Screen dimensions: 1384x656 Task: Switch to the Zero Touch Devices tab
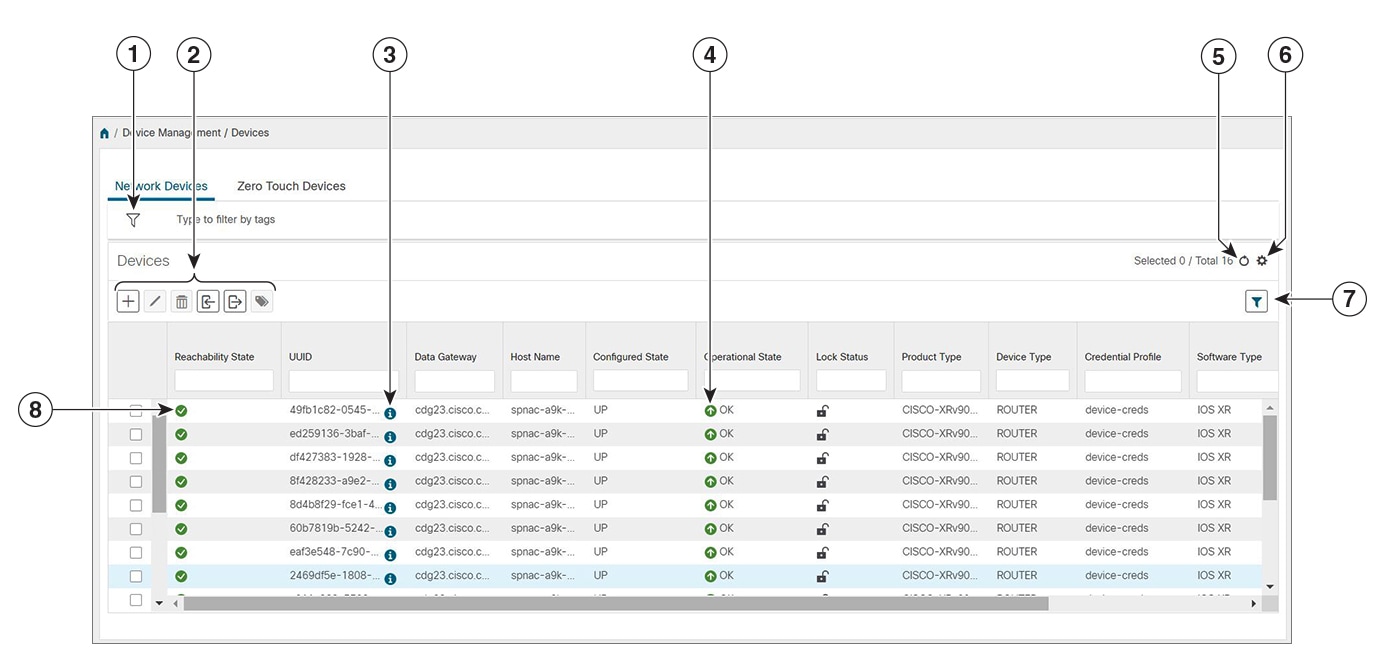tap(290, 186)
